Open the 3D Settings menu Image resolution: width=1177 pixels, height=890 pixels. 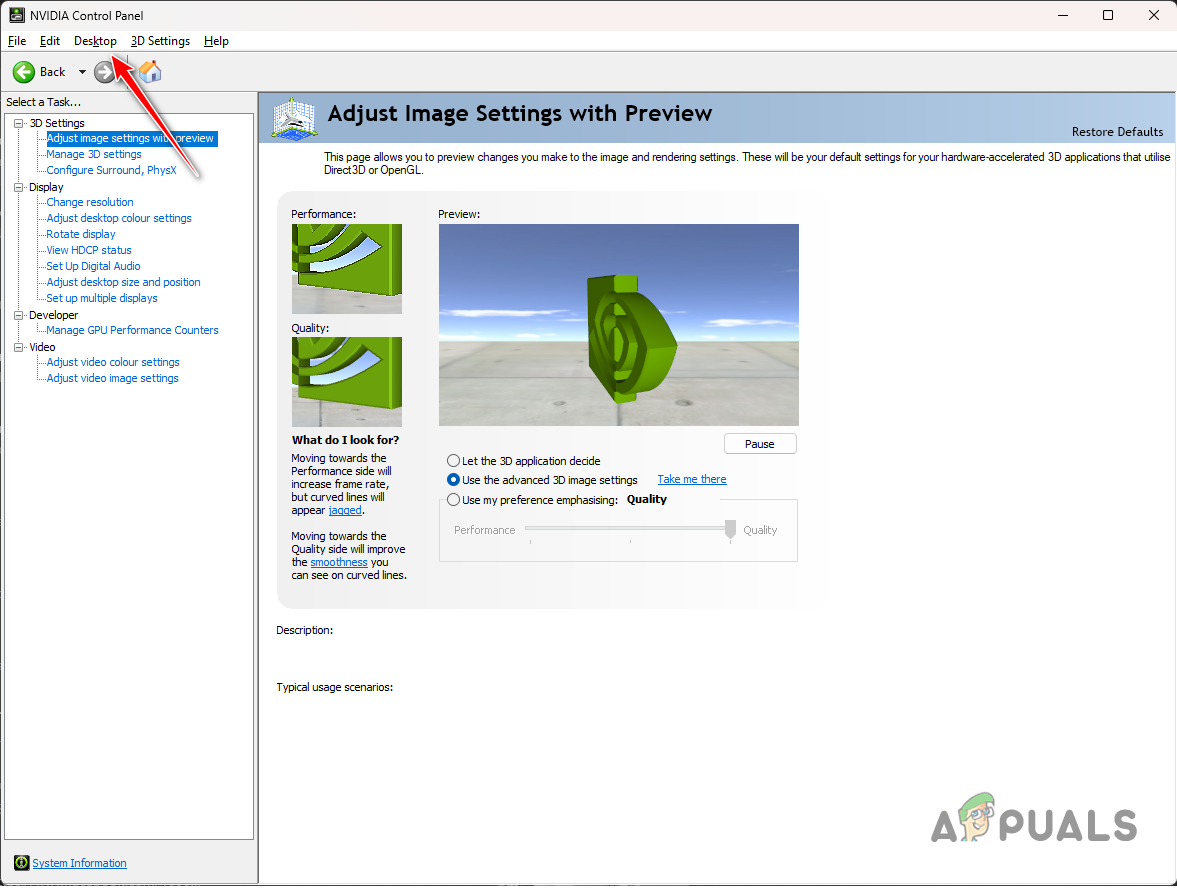click(x=161, y=41)
